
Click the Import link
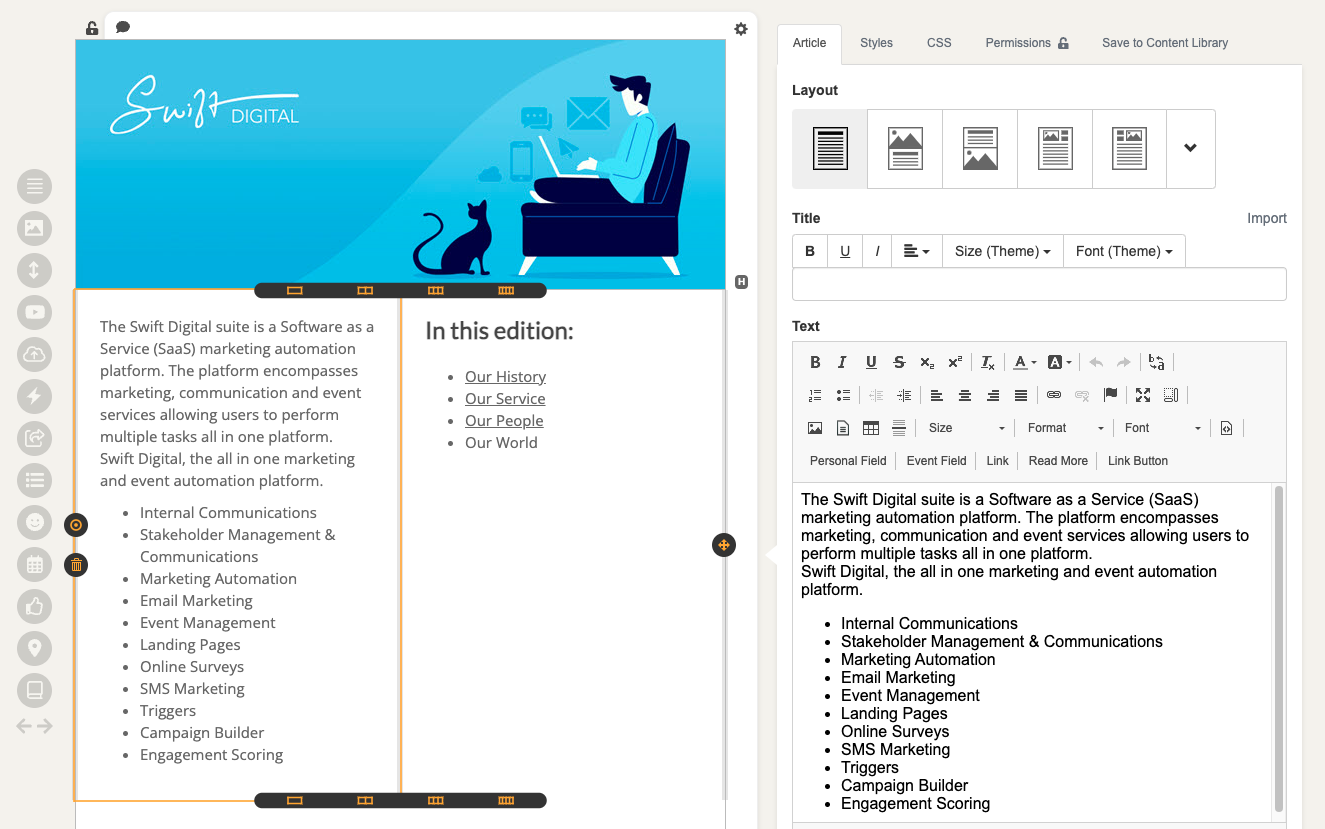pyautogui.click(x=1267, y=218)
